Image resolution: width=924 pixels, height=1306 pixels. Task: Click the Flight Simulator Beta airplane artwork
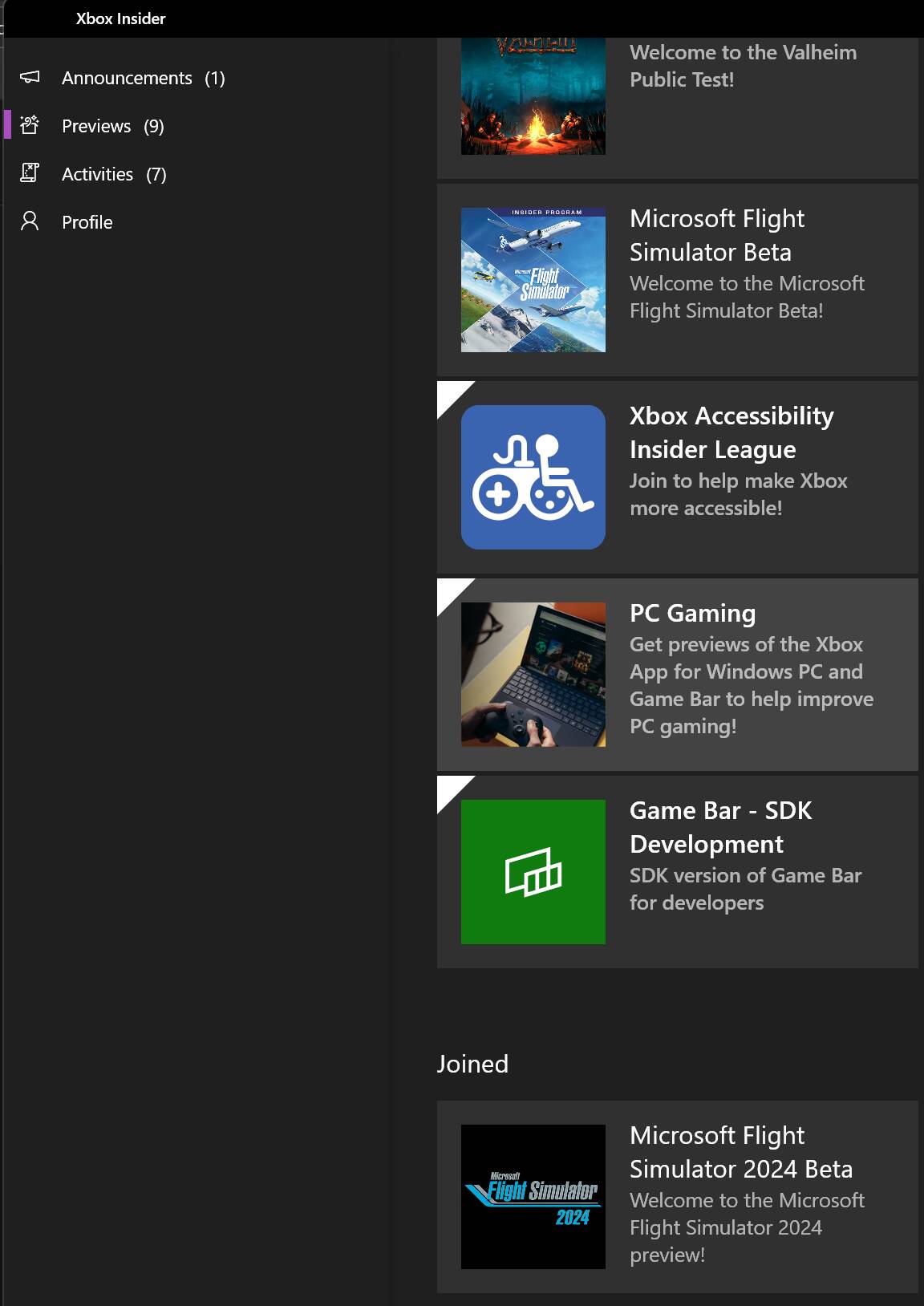[533, 280]
